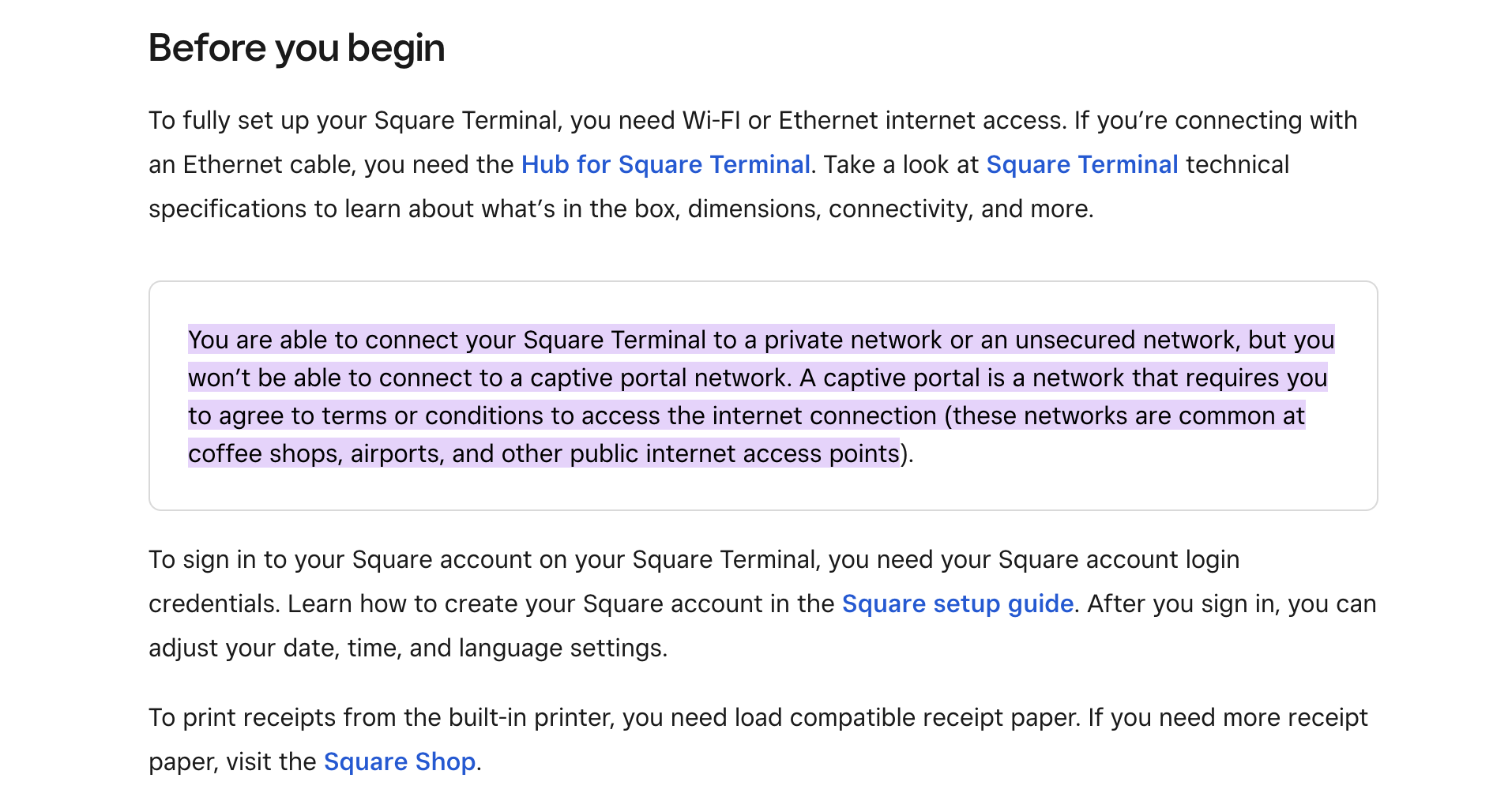This screenshot has width=1493, height=812.
Task: Open the "Hub for Square Terminal" link
Action: [665, 164]
